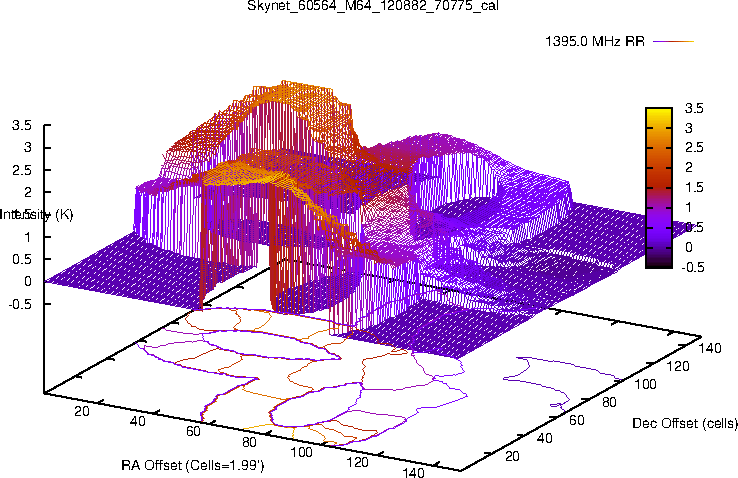738x478 pixels.
Task: Click the 2 tick on the Intensity axis
Action: tap(28, 192)
